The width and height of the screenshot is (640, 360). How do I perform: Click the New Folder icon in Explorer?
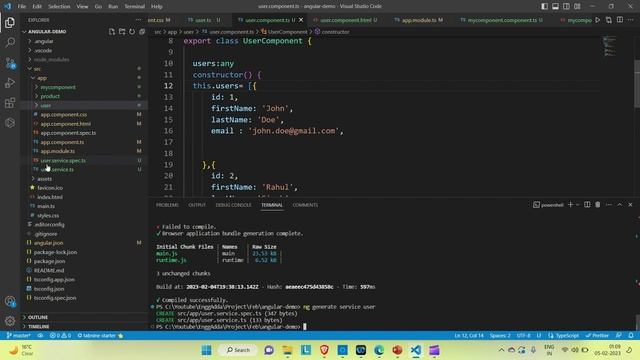122,31
